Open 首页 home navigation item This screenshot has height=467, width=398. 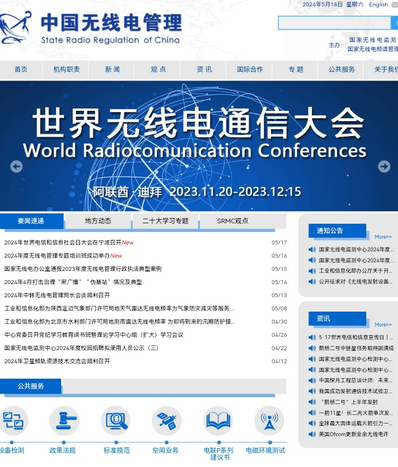click(x=21, y=69)
